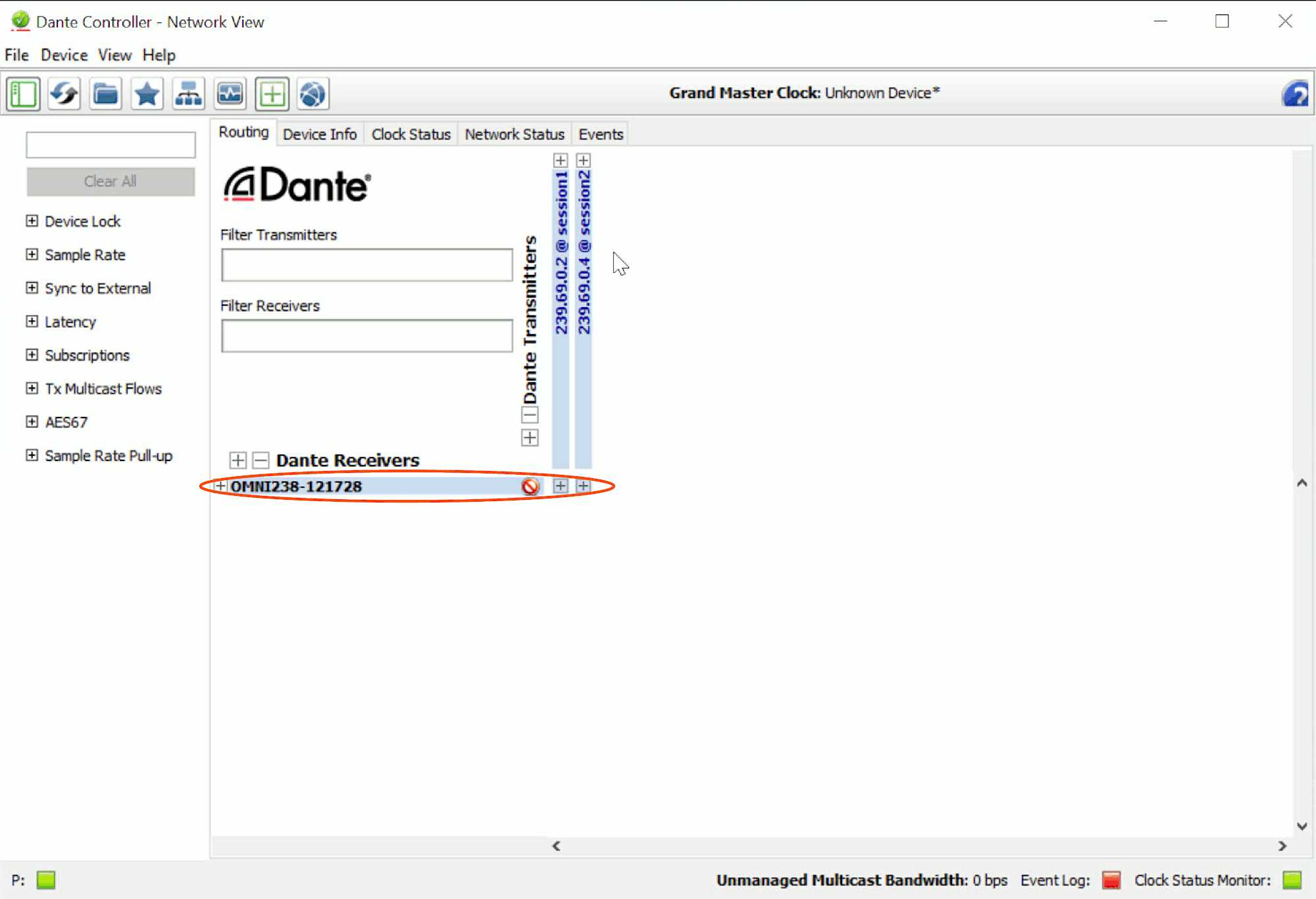Image resolution: width=1316 pixels, height=899 pixels.
Task: Click the red prohibited icon on OMNI238-121728 row
Action: pos(530,487)
